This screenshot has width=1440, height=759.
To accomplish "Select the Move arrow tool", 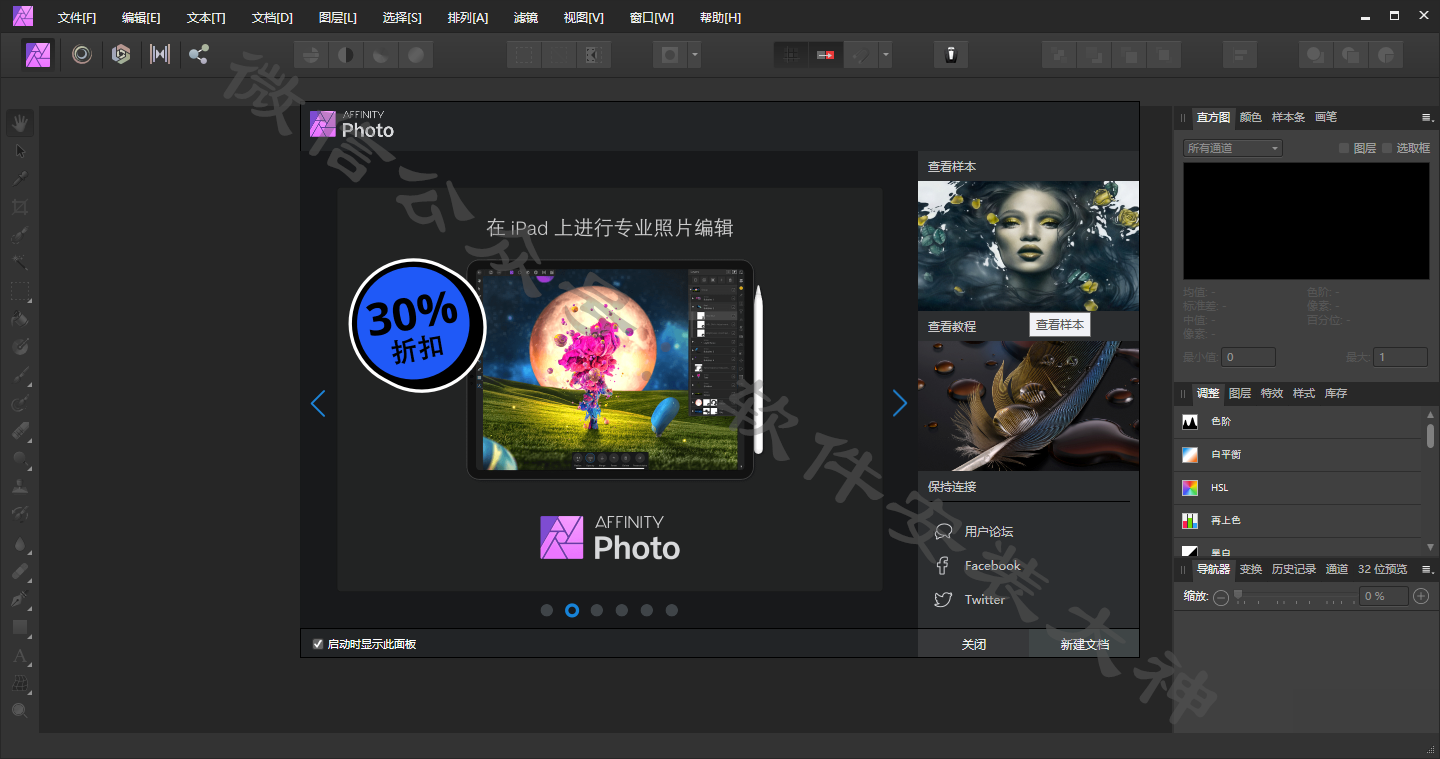I will point(20,151).
